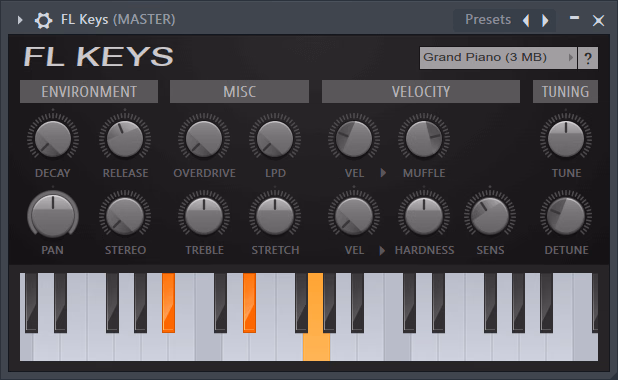Image resolution: width=618 pixels, height=380 pixels.
Task: Click the FL Keys (MASTER) title text
Action: (118, 19)
